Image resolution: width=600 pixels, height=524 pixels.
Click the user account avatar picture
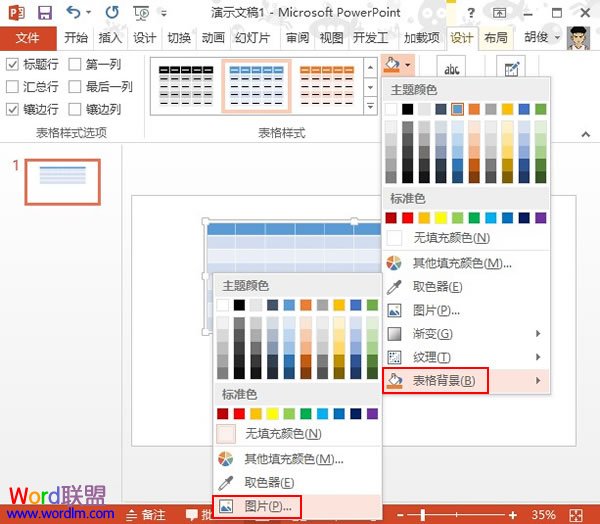(578, 38)
